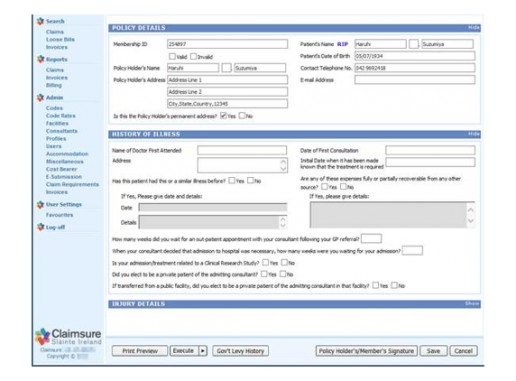Check Yes for Clinical Research Study
Image resolution: width=516 pixels, height=381 pixels.
(265, 263)
